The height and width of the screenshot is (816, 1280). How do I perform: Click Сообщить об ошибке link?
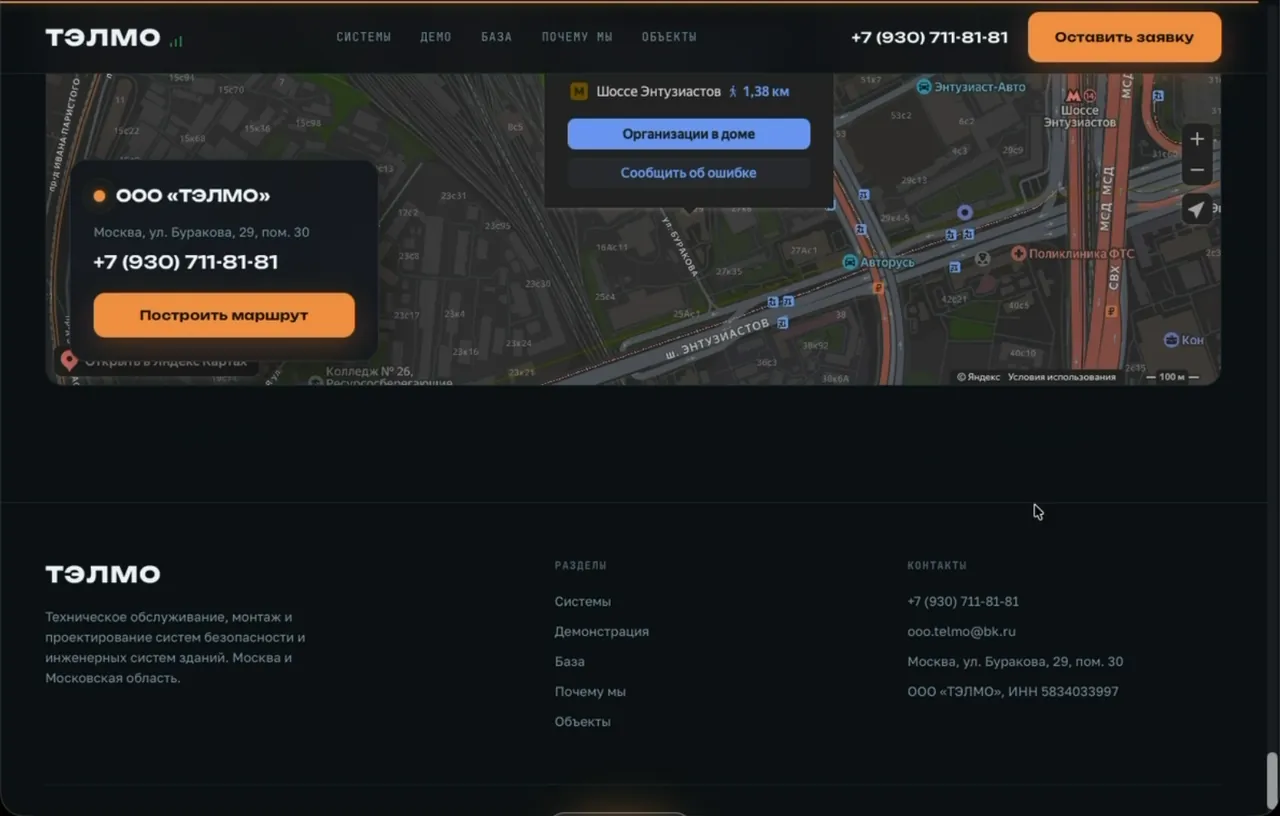pos(689,173)
